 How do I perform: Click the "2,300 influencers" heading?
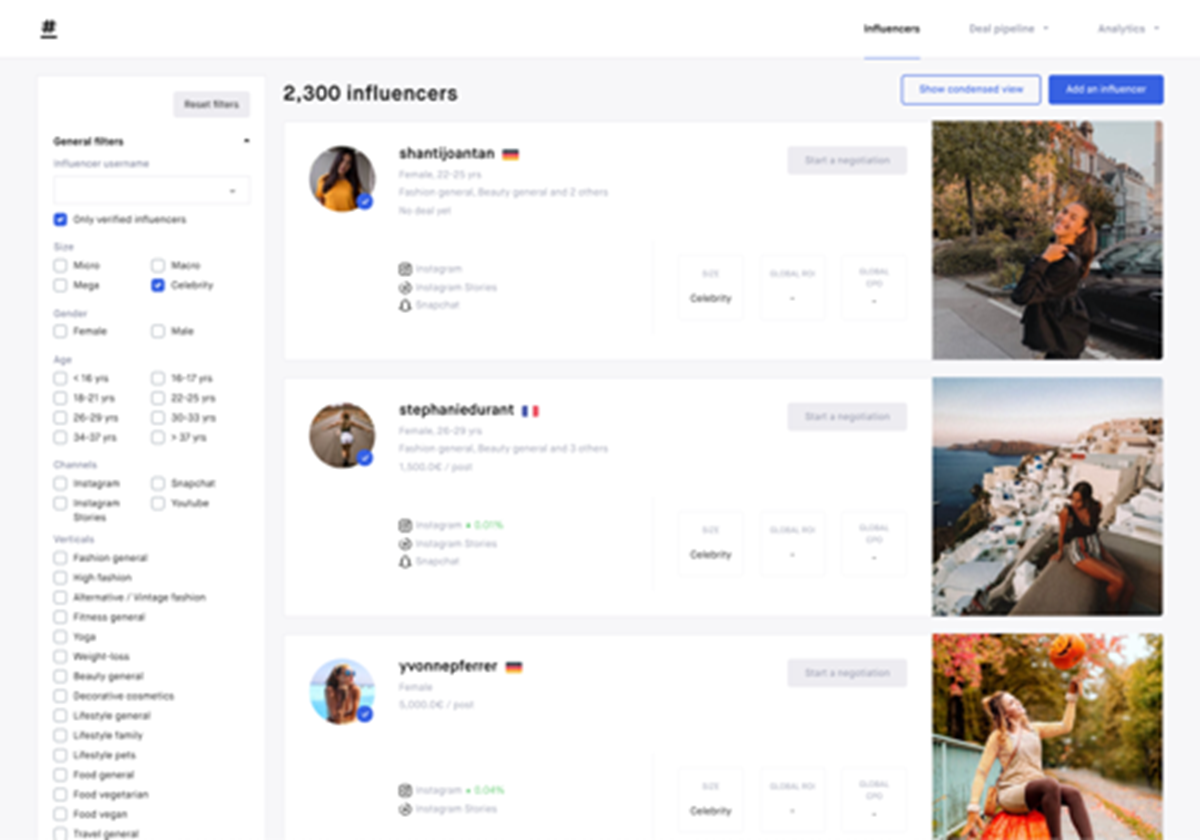pyautogui.click(x=370, y=94)
